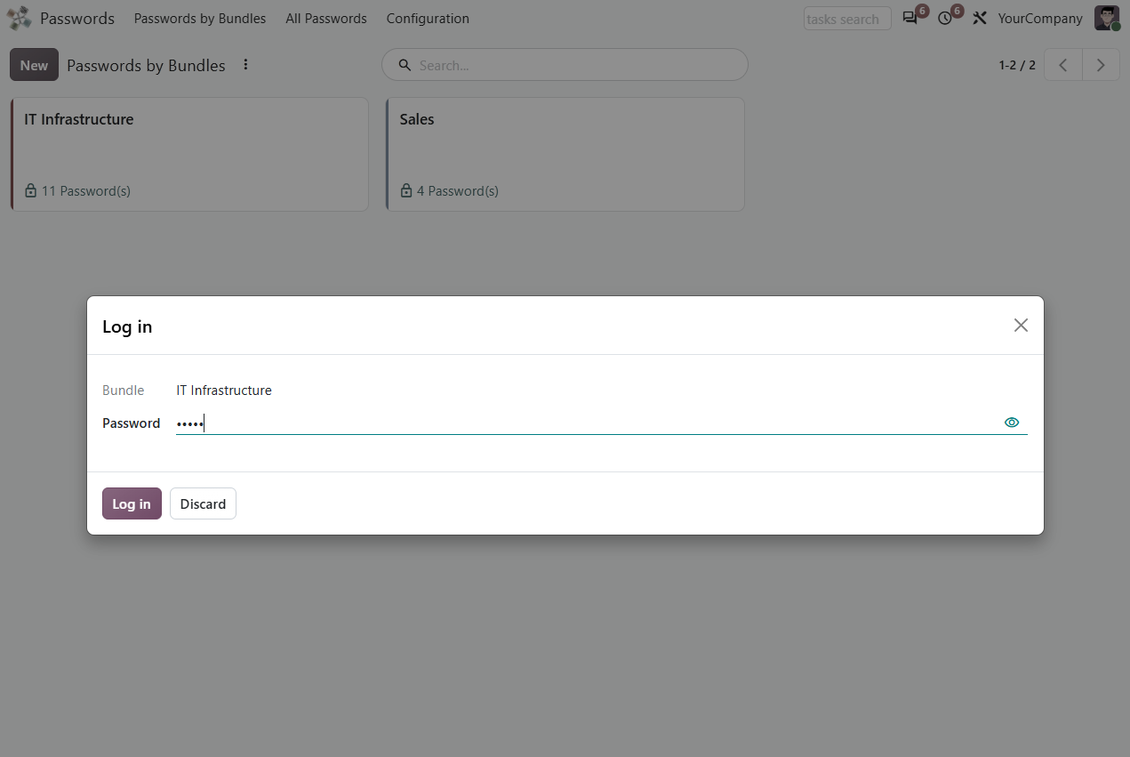
Task: Click the New button
Action: coord(34,65)
